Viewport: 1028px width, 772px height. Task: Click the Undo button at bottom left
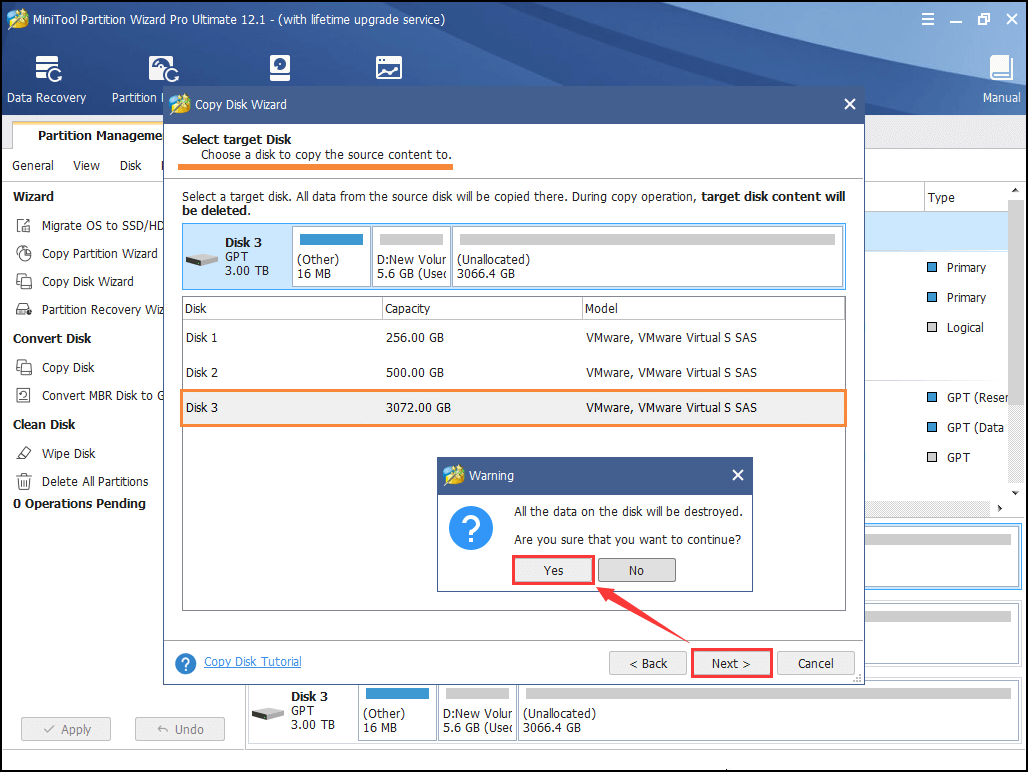coord(180,729)
